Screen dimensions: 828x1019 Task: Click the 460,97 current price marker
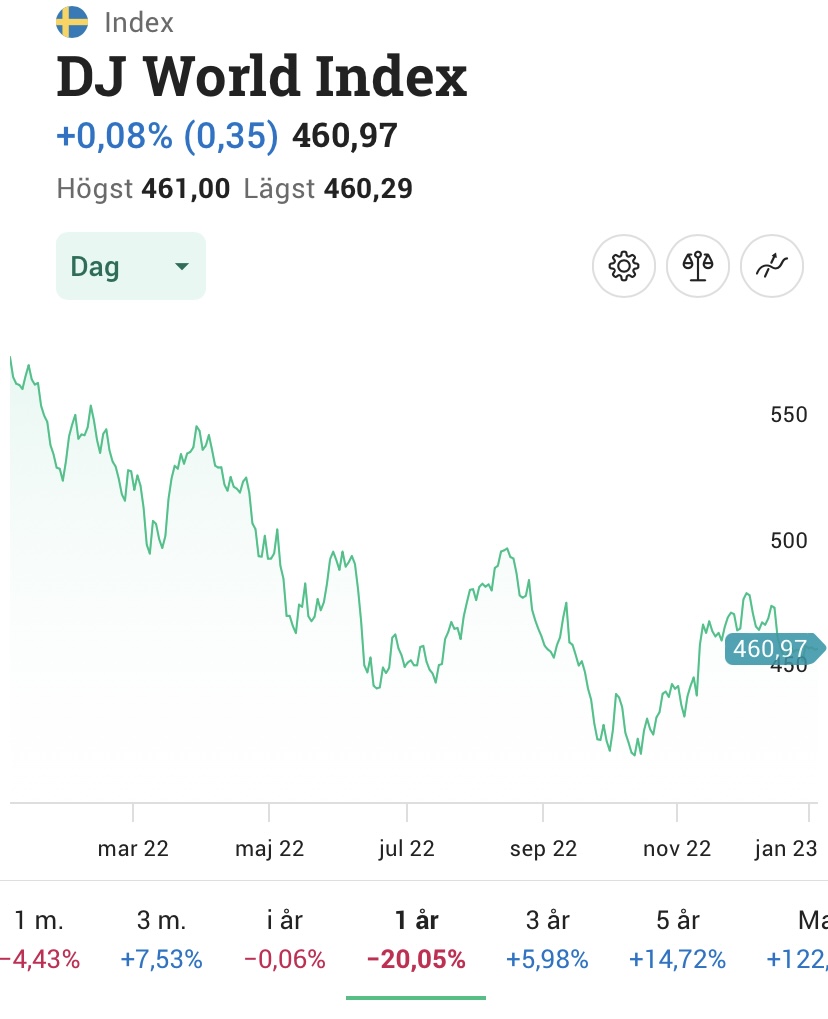[x=770, y=649]
